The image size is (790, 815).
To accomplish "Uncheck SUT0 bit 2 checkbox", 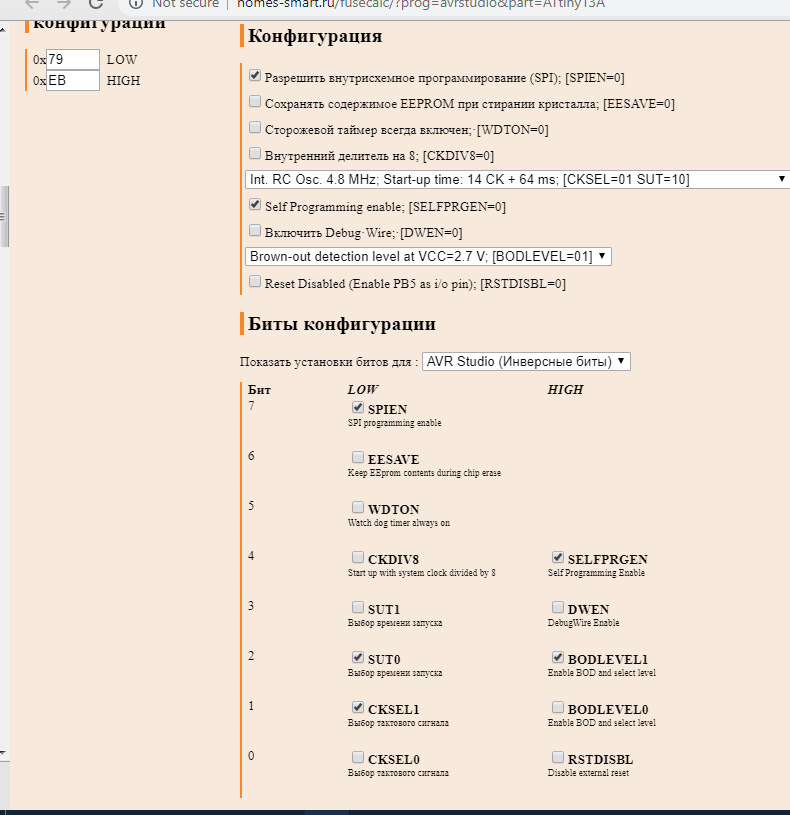I will tap(358, 657).
